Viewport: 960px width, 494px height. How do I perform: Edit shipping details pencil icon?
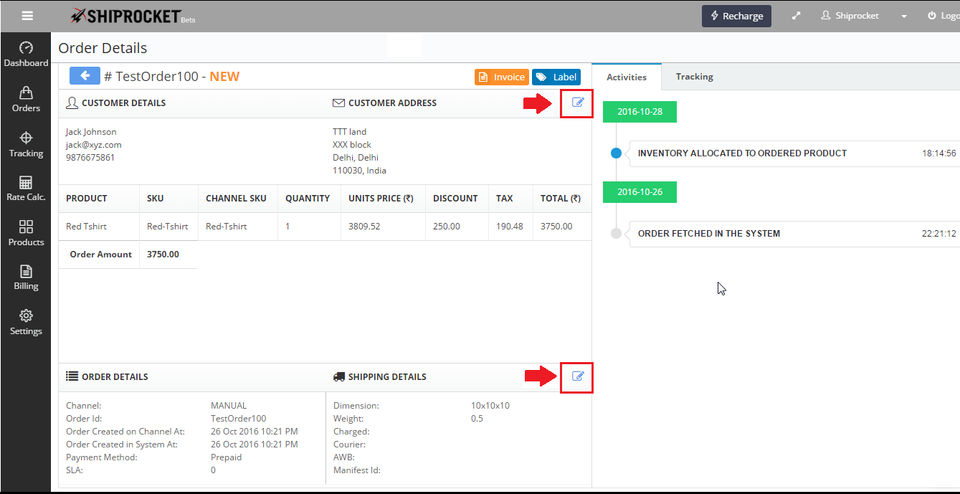577,376
